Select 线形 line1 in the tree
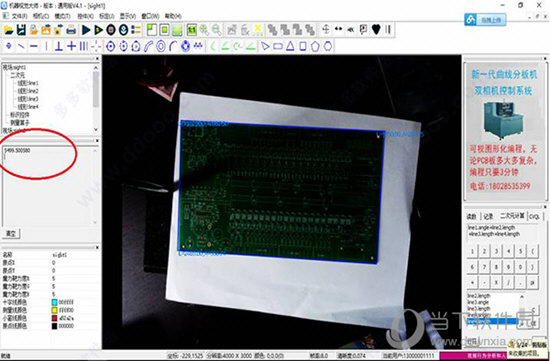This screenshot has width=550, height=361. pyautogui.click(x=28, y=83)
